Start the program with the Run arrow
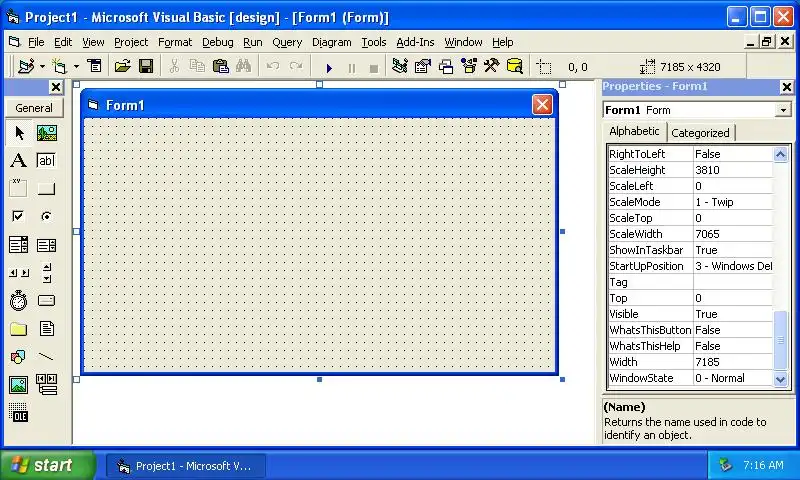This screenshot has width=800, height=480. pos(329,67)
